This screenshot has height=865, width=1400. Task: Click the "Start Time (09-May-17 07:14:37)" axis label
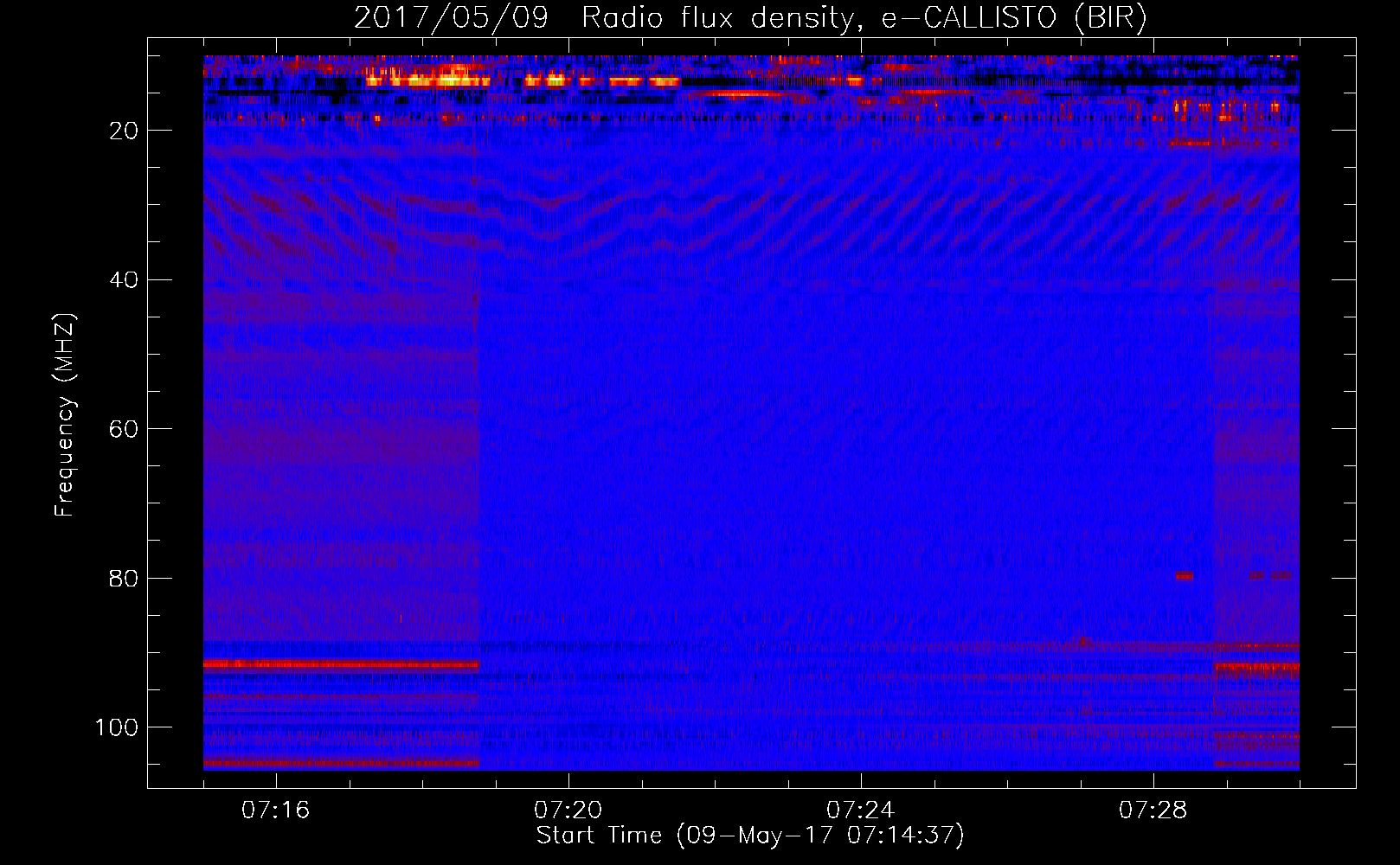(x=750, y=836)
